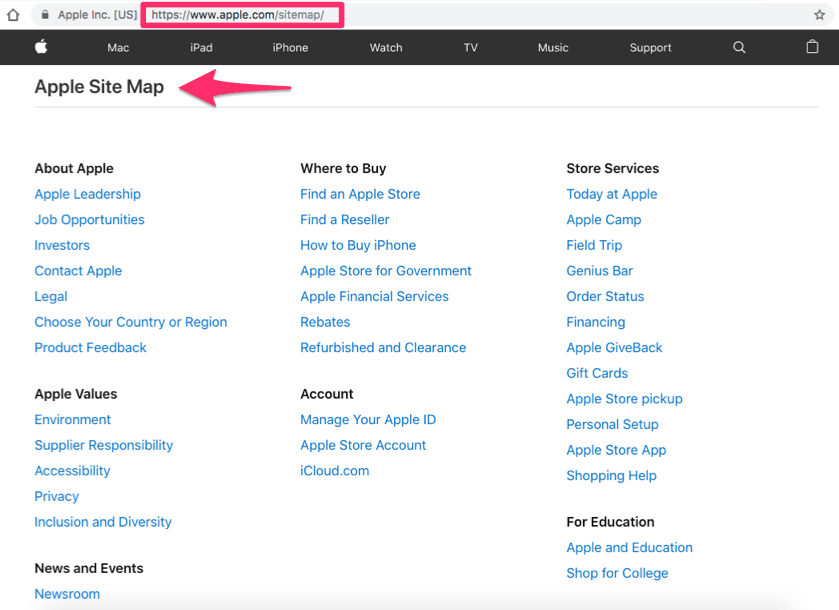Open the Privacy link

point(57,497)
